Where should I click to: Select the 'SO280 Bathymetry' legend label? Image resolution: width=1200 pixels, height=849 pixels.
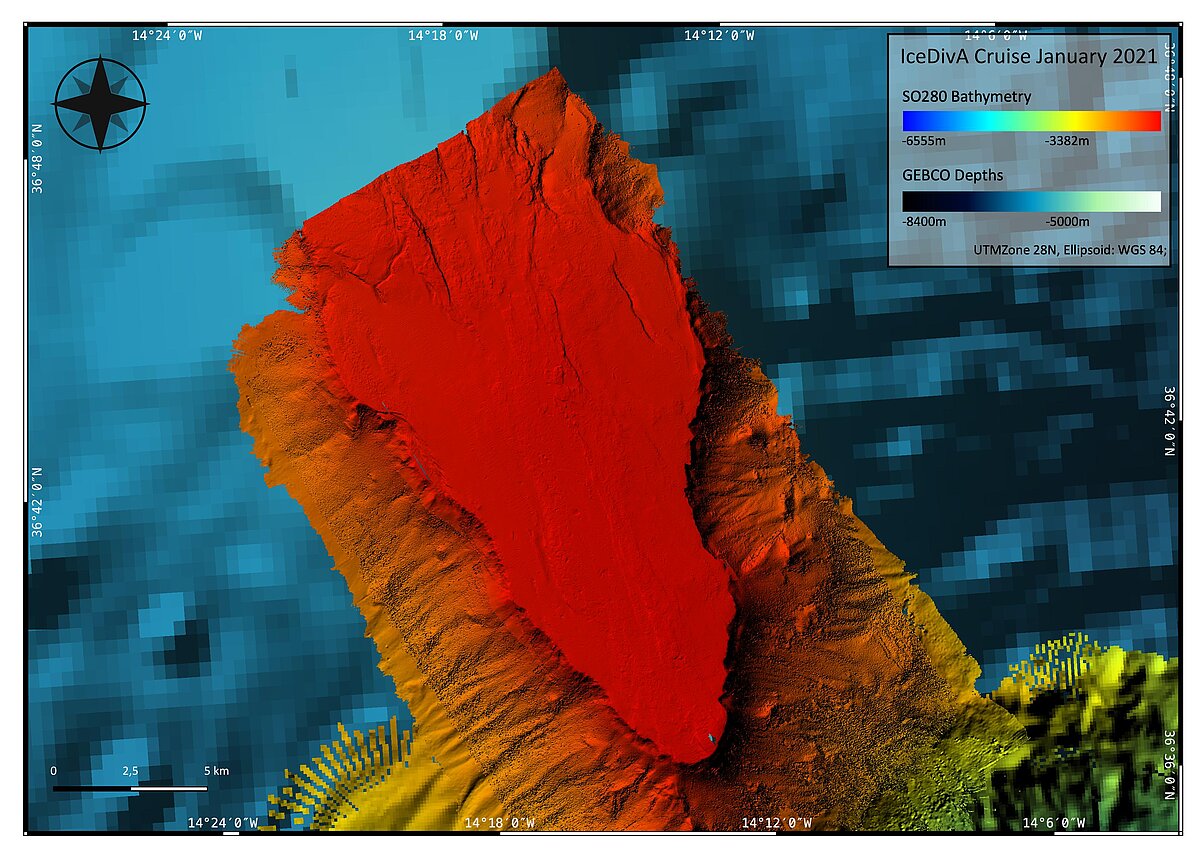point(966,97)
